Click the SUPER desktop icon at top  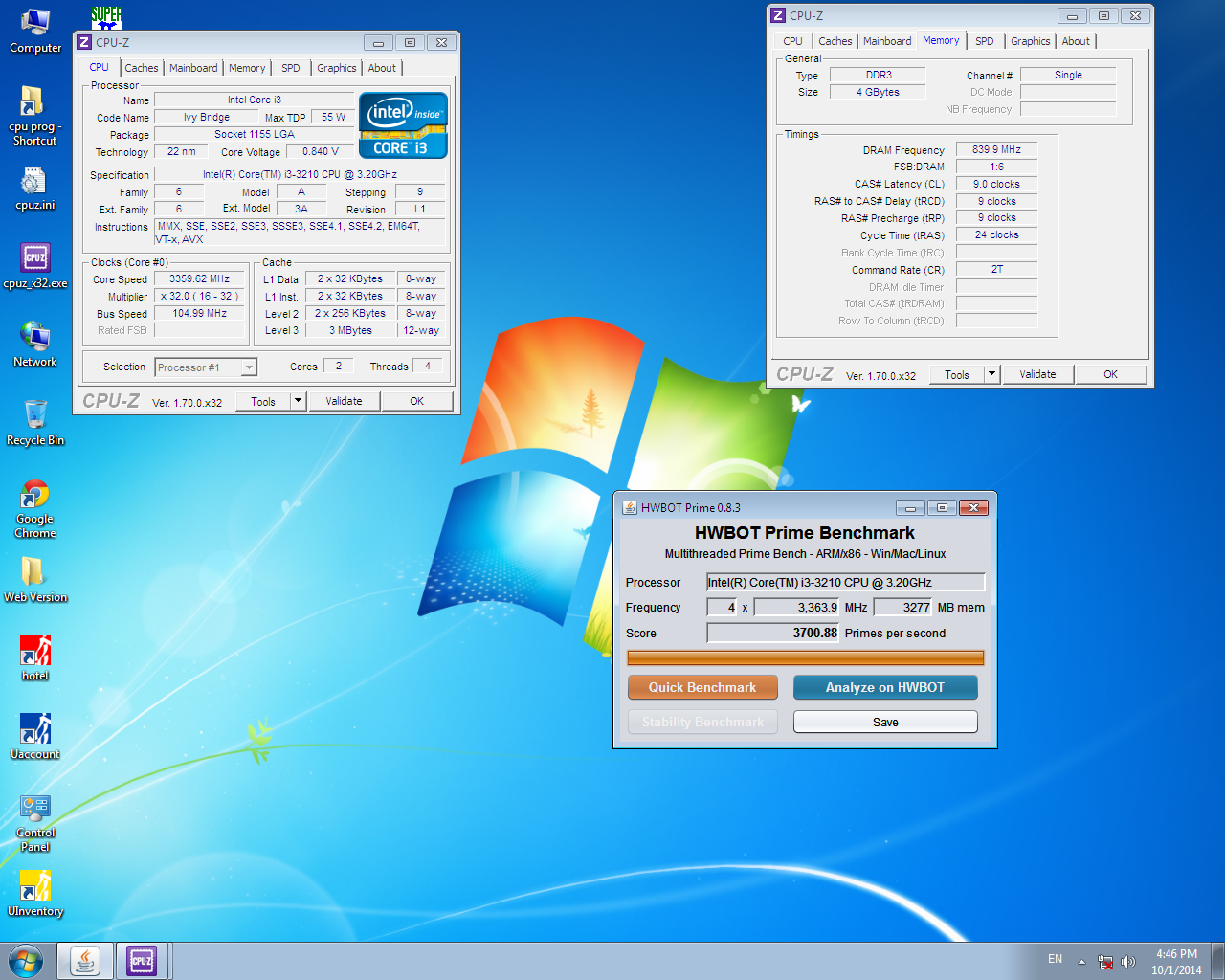[107, 18]
